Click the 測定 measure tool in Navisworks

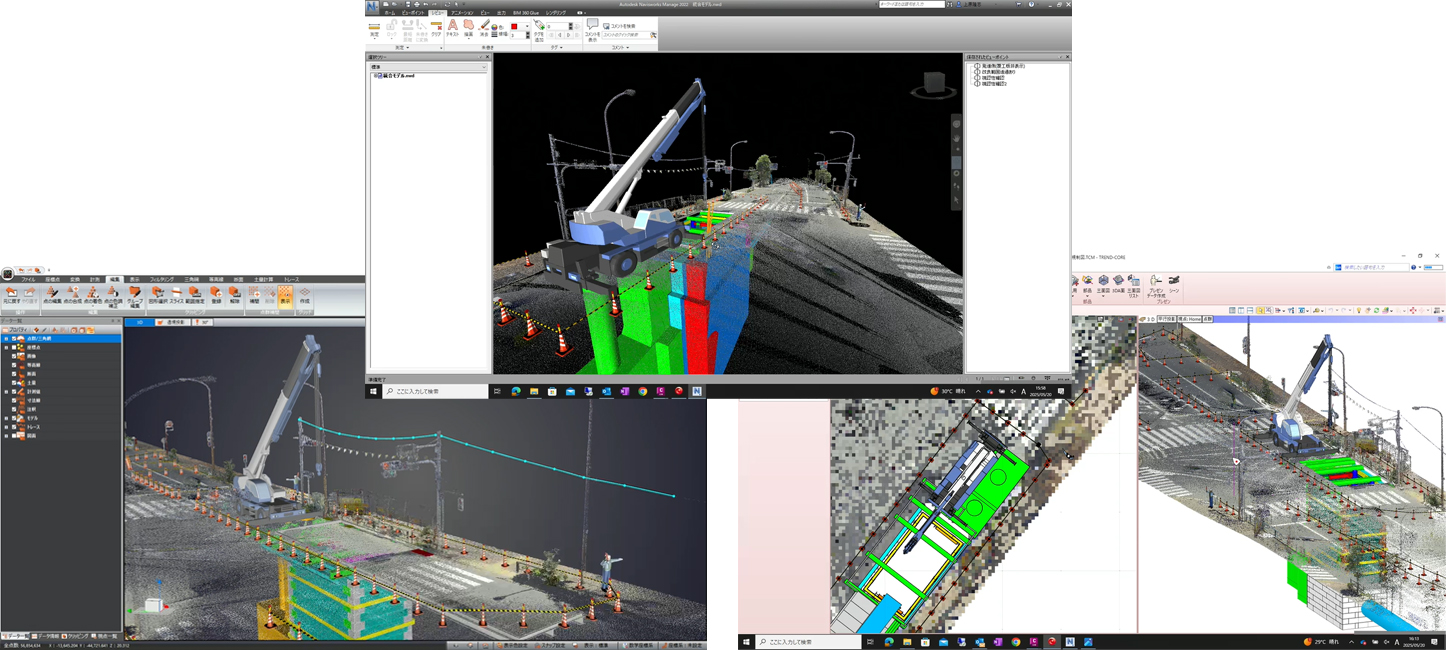point(374,28)
